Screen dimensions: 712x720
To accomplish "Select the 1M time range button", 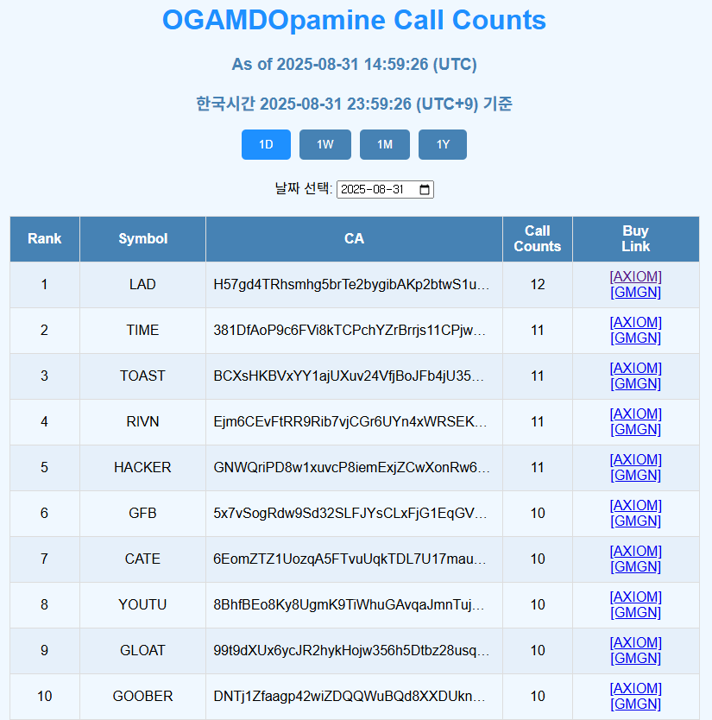I will [x=384, y=145].
